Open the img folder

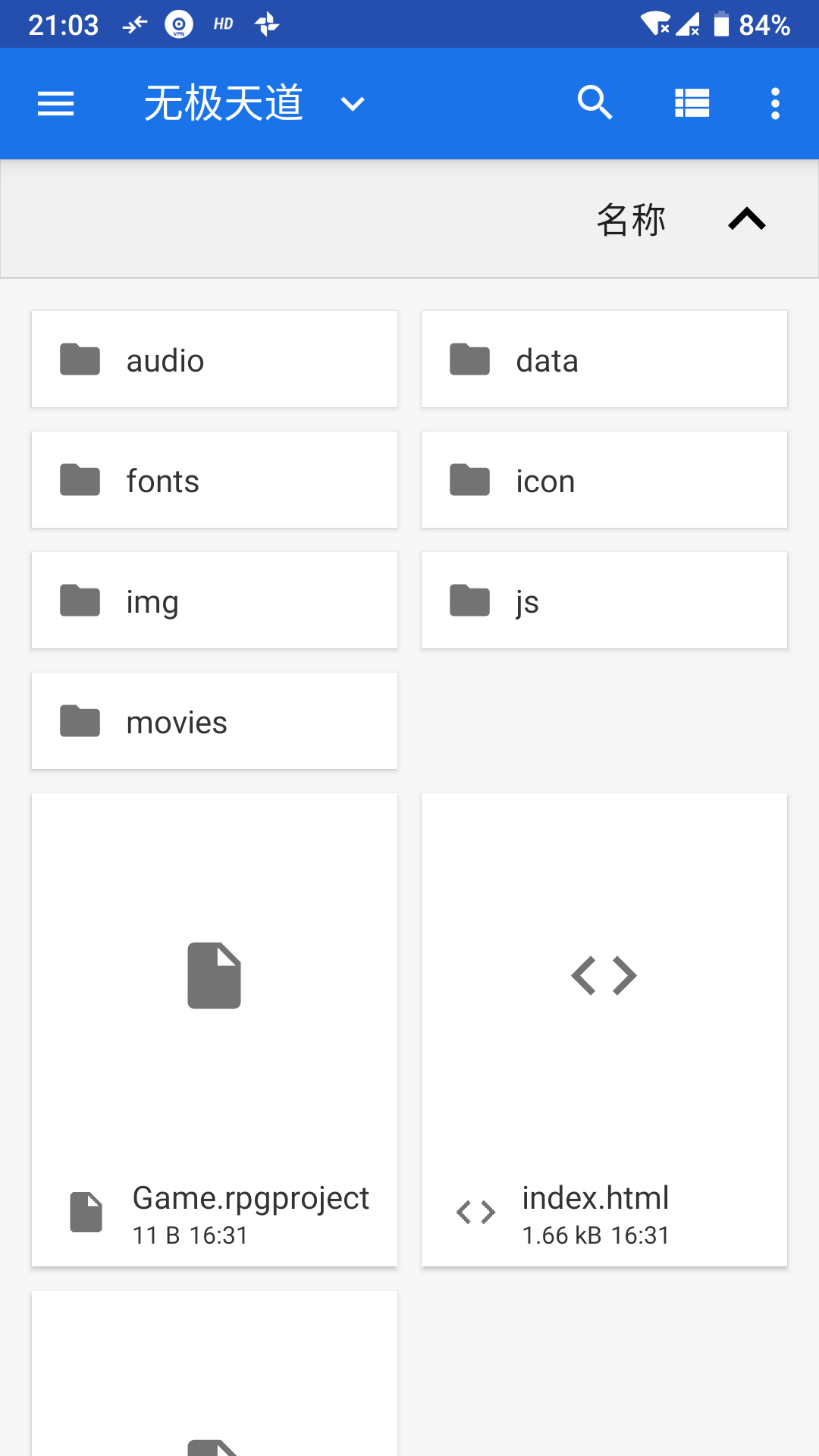tap(215, 601)
